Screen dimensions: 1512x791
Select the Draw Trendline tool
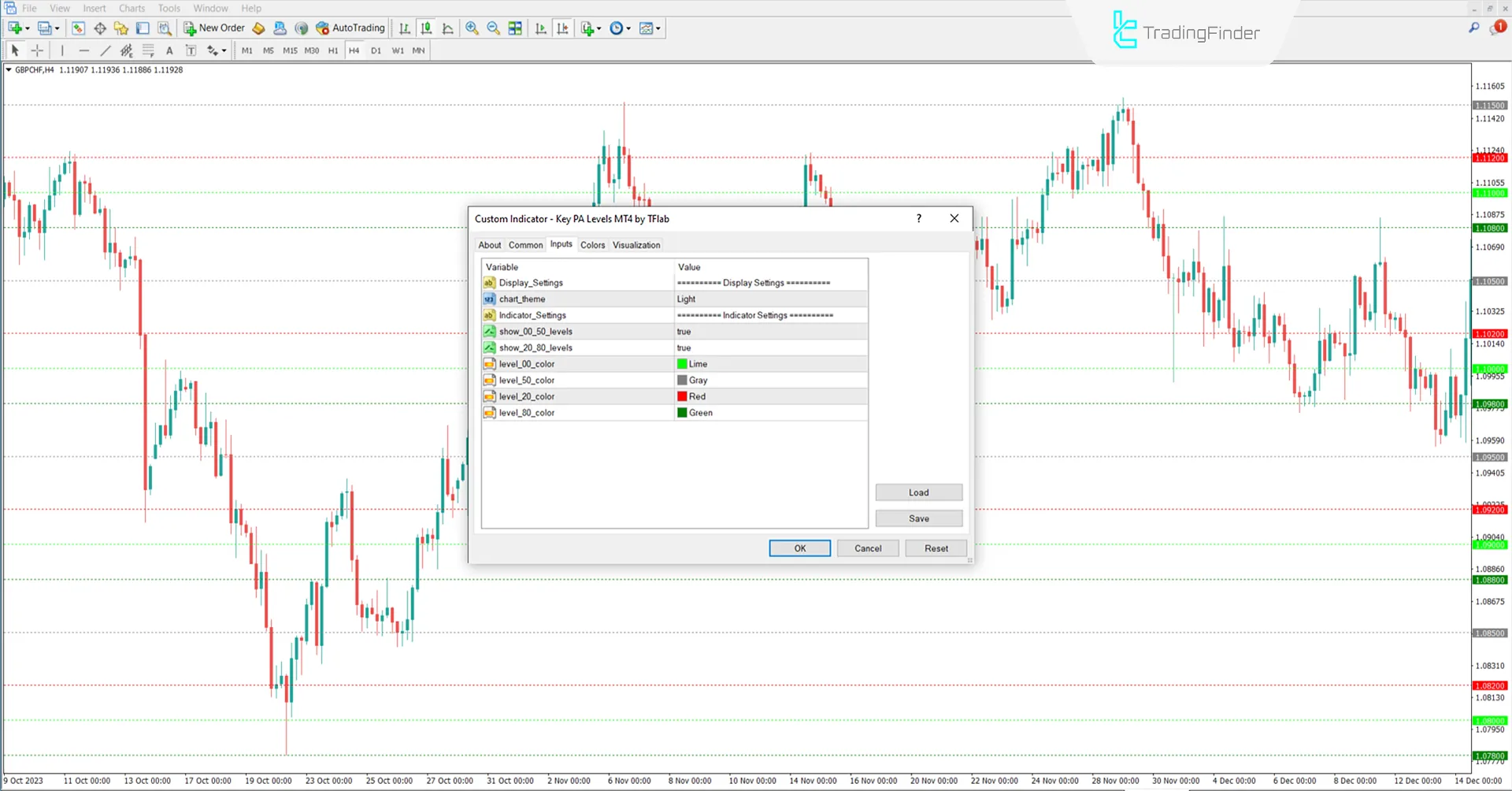[x=105, y=50]
